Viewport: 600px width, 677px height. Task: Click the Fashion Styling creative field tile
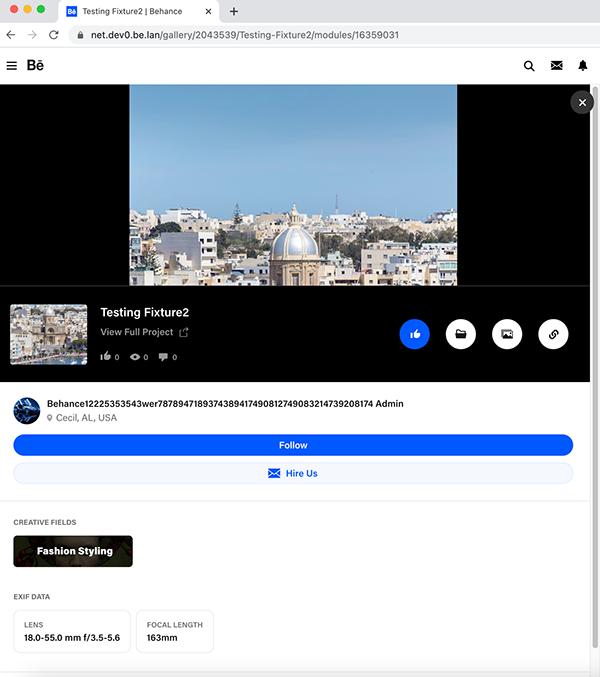(73, 551)
